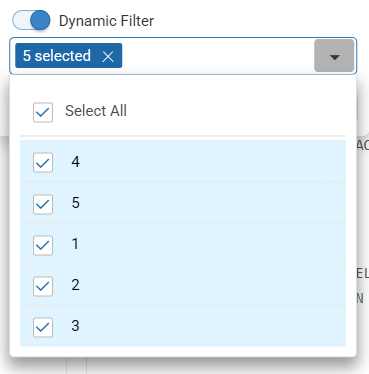This screenshot has width=369, height=374.
Task: Click the list item text '5'
Action: click(x=76, y=203)
